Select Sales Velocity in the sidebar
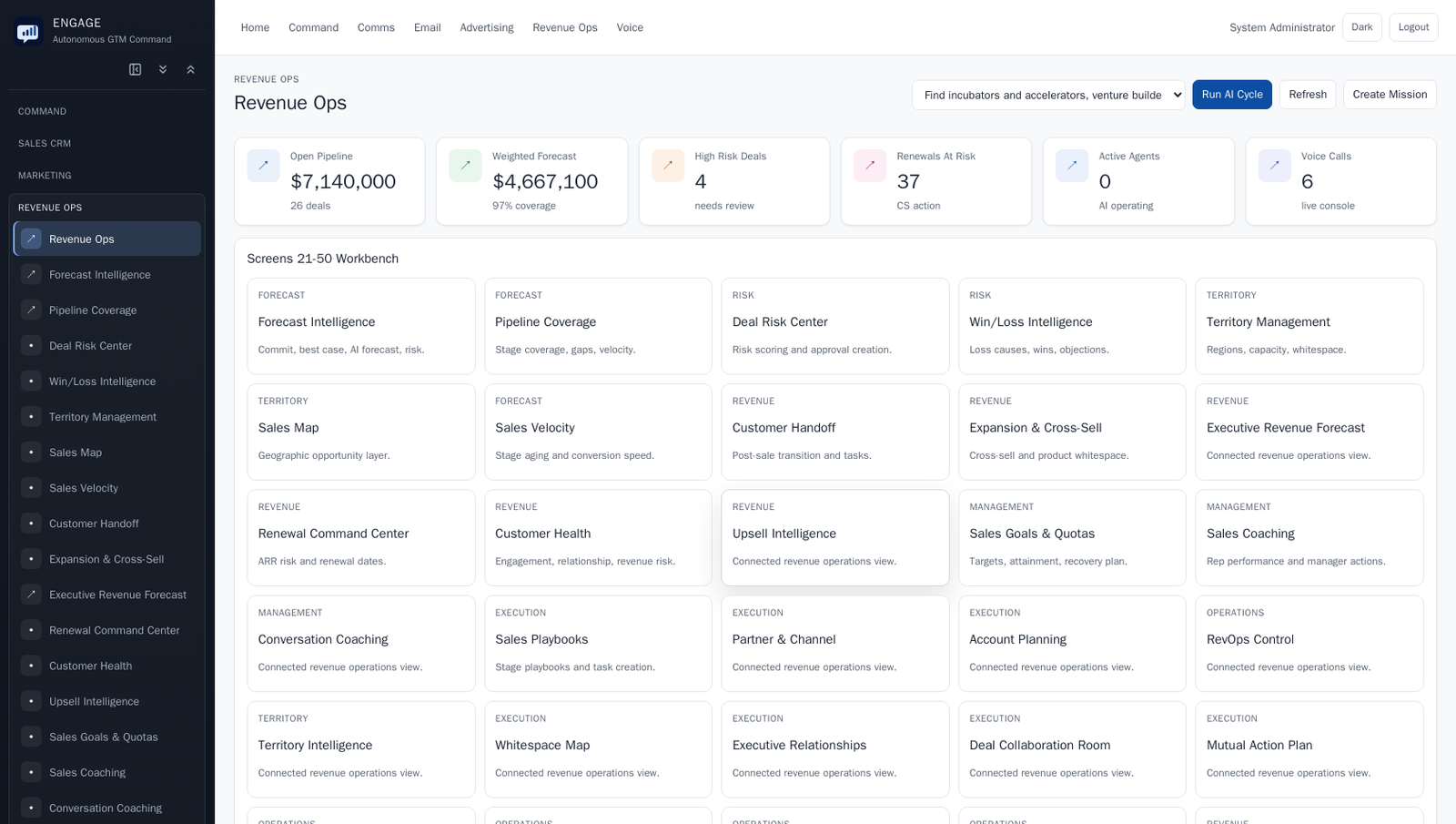 click(107, 488)
